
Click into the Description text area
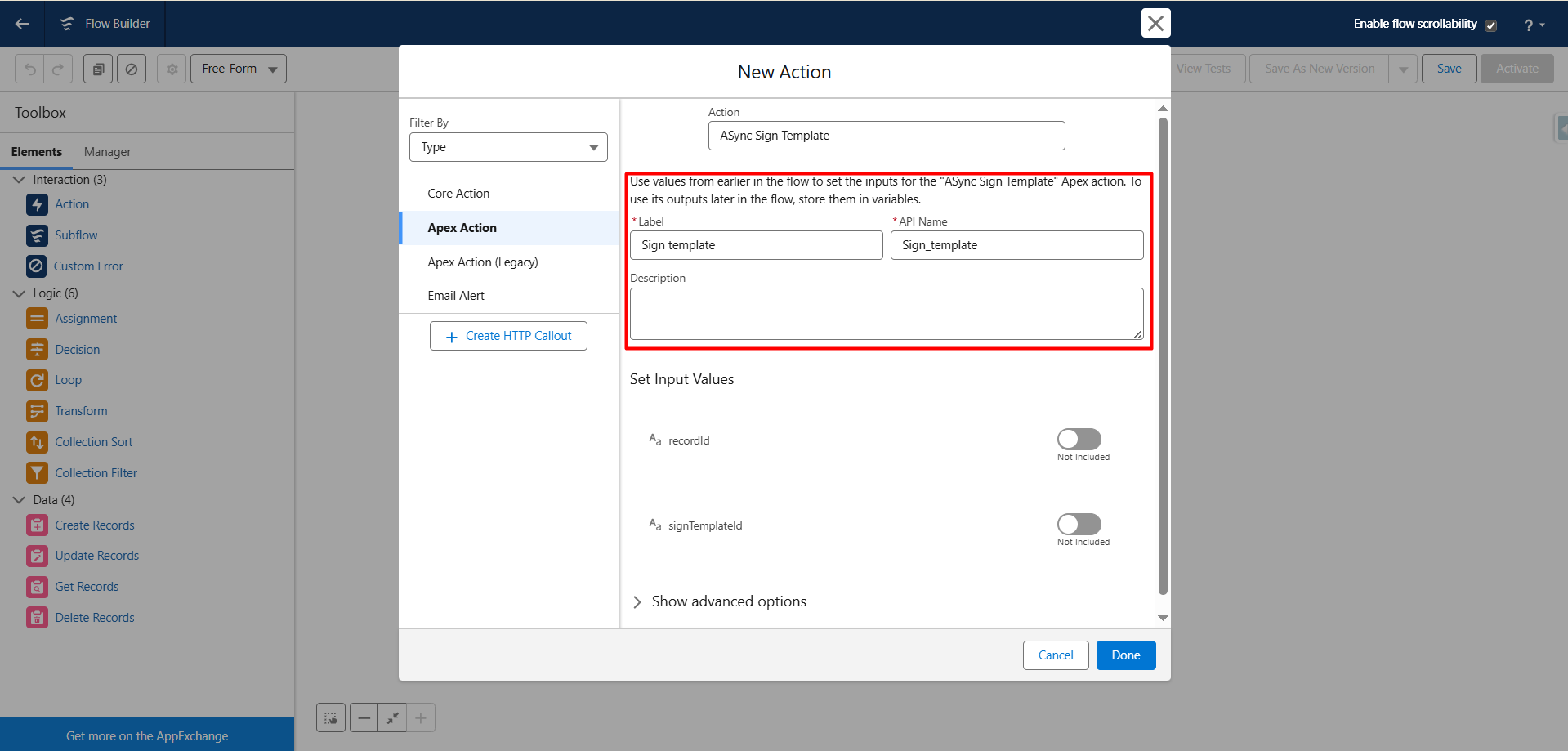886,314
